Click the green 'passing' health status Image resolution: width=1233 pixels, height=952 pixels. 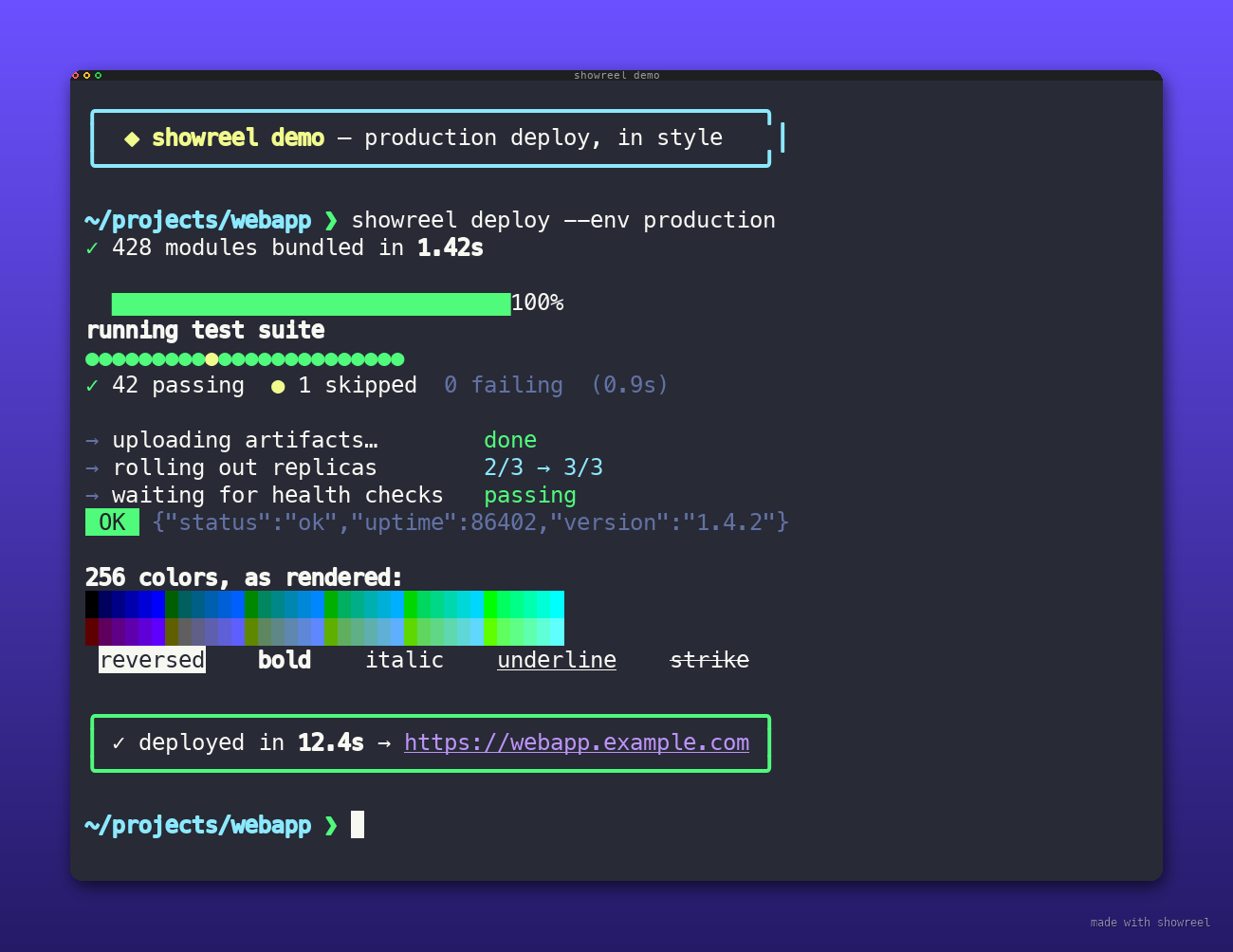point(530,496)
